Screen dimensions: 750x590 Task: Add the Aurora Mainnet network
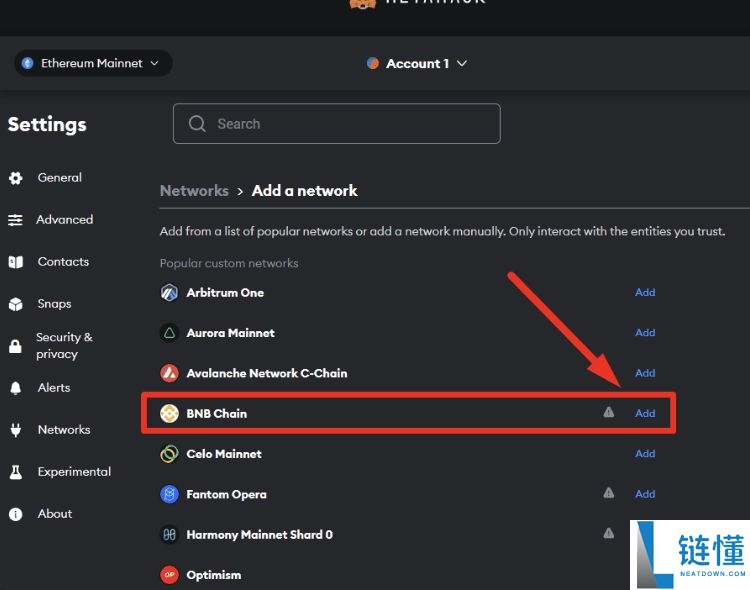click(x=645, y=333)
